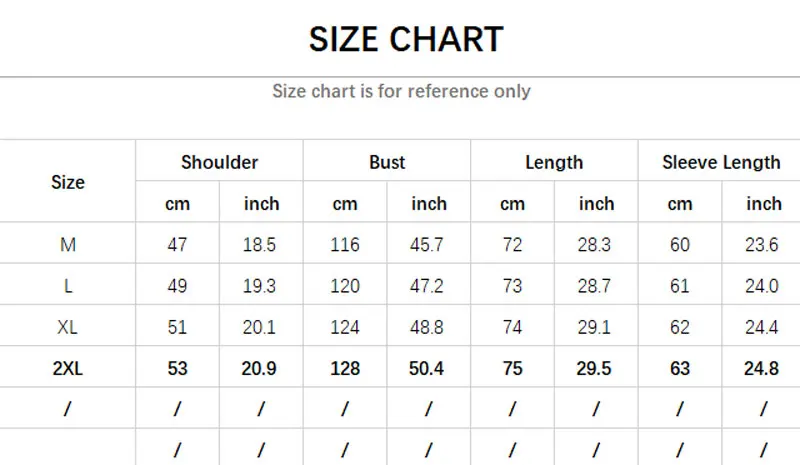Image resolution: width=800 pixels, height=465 pixels.
Task: Select the 24.8 sleeve length cell
Action: tap(763, 368)
